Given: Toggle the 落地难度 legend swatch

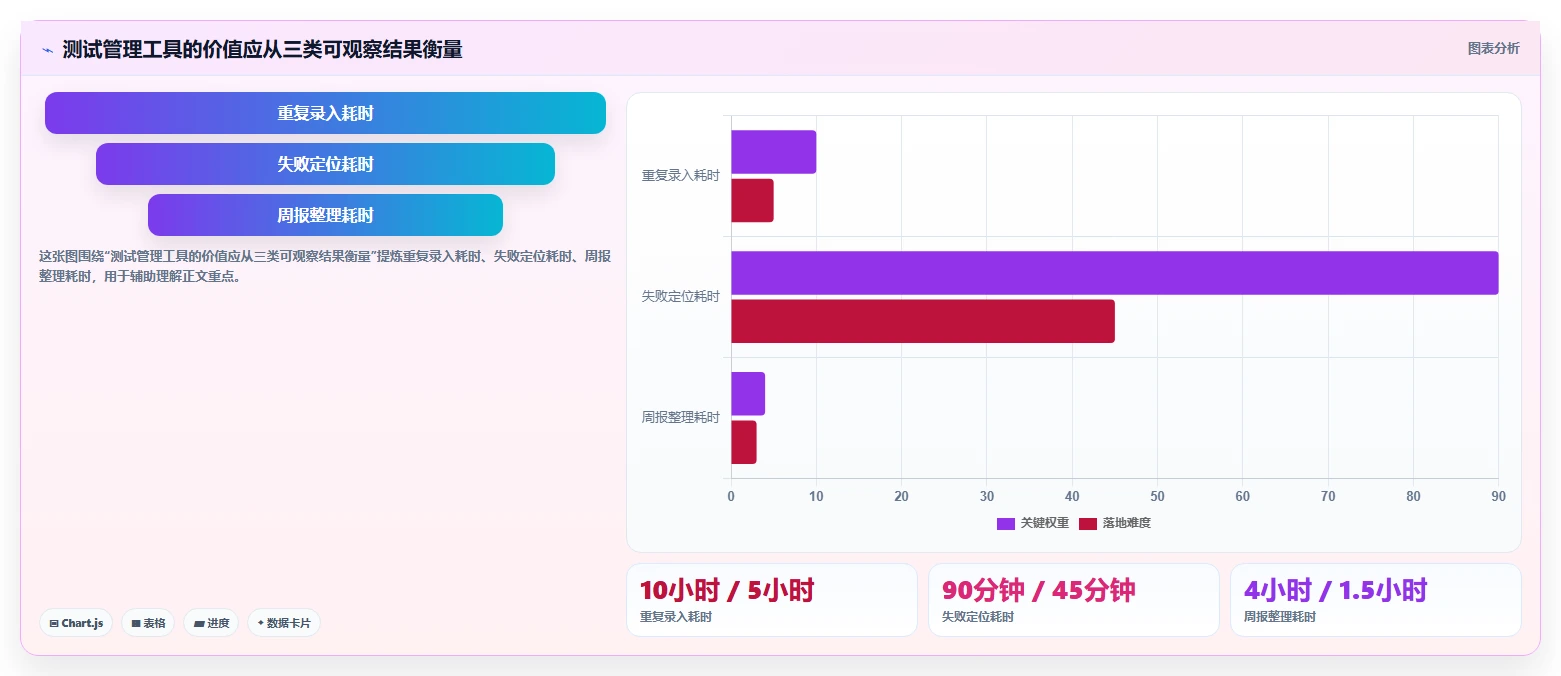Looking at the screenshot, I should click(x=1088, y=524).
